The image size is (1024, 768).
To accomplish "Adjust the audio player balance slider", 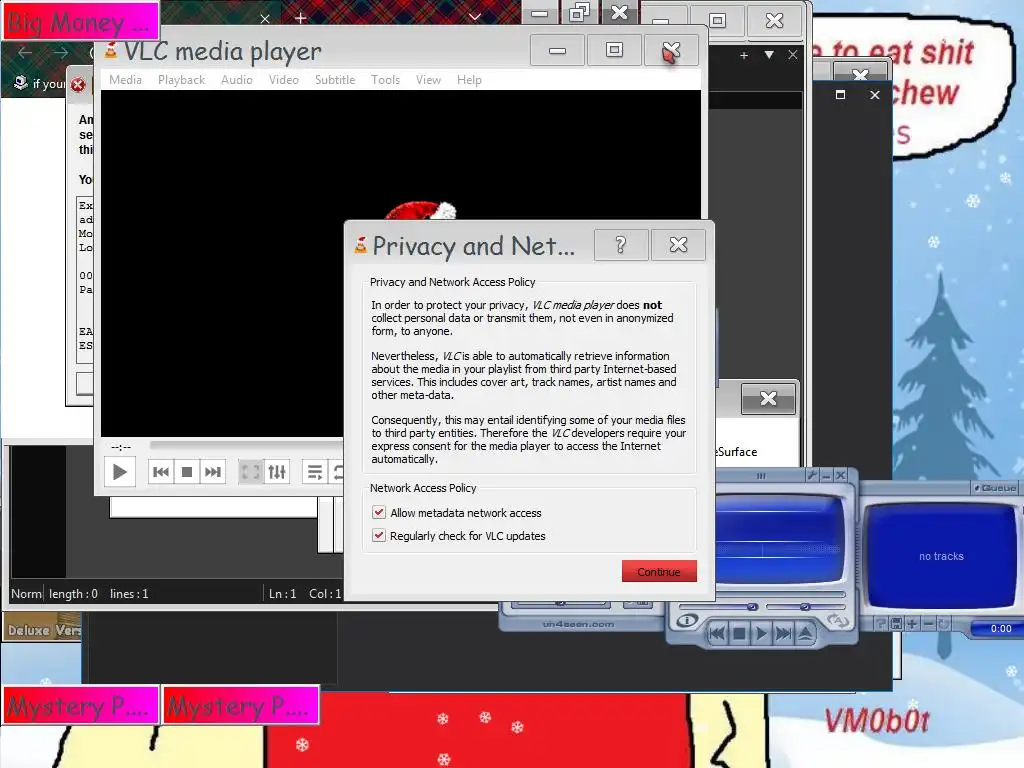I will (x=806, y=607).
